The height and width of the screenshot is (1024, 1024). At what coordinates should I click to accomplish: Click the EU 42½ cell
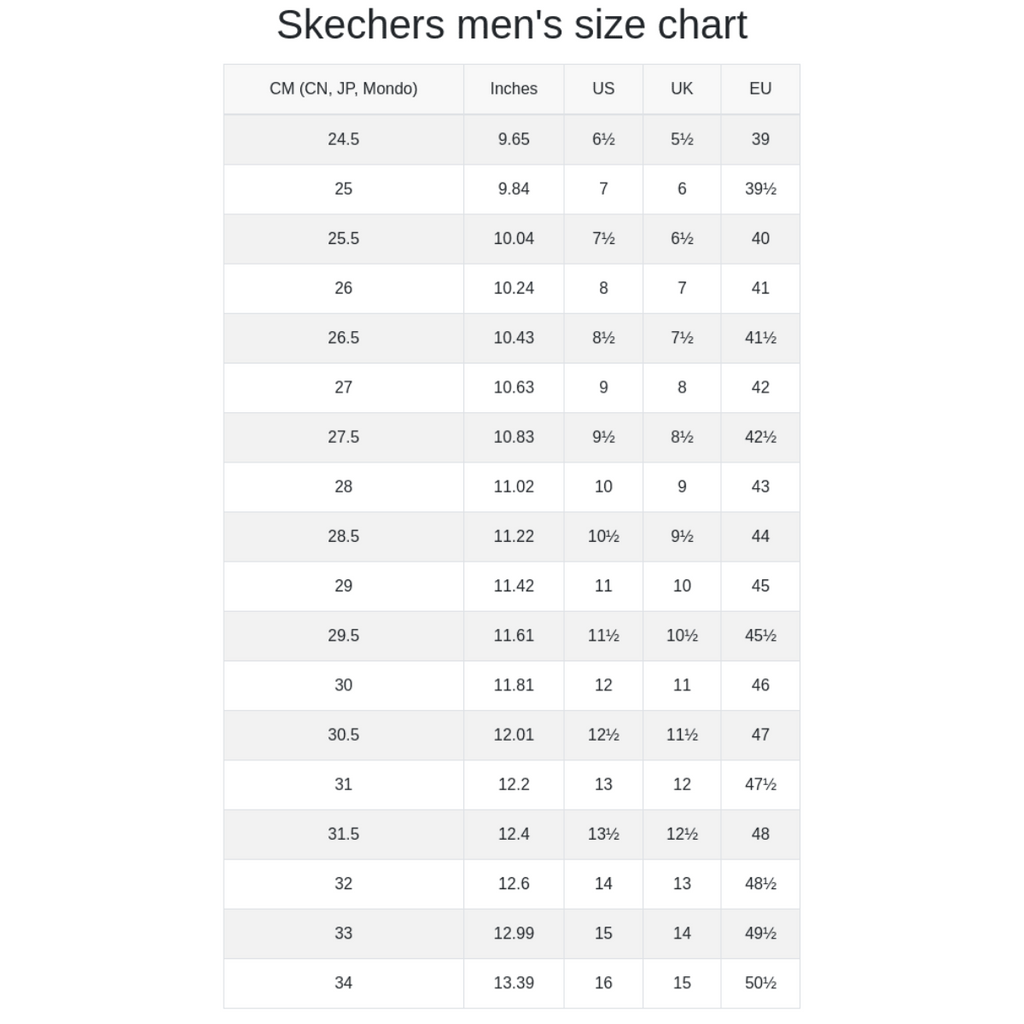coord(760,437)
